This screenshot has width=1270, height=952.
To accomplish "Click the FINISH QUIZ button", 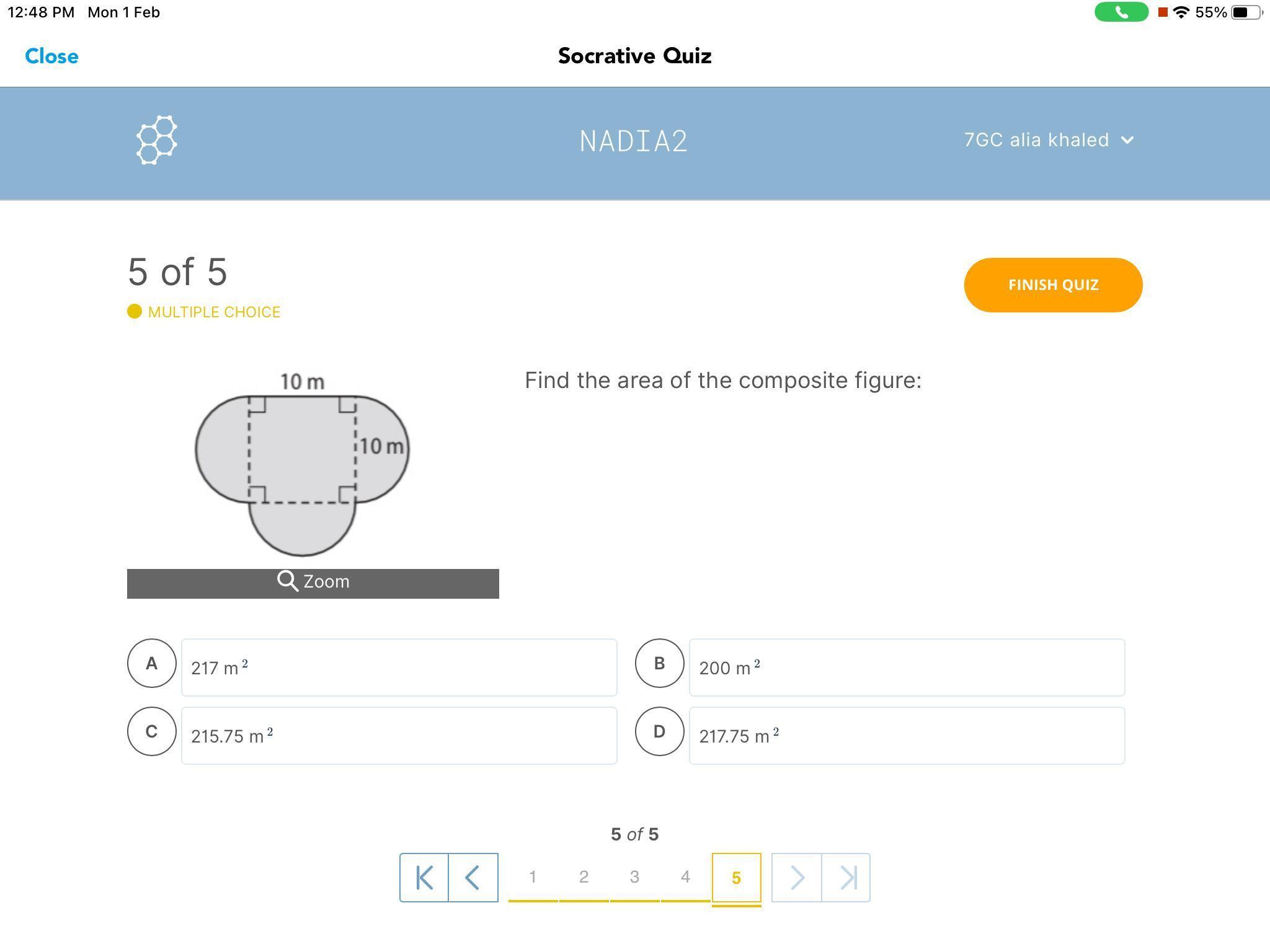I will point(1053,285).
